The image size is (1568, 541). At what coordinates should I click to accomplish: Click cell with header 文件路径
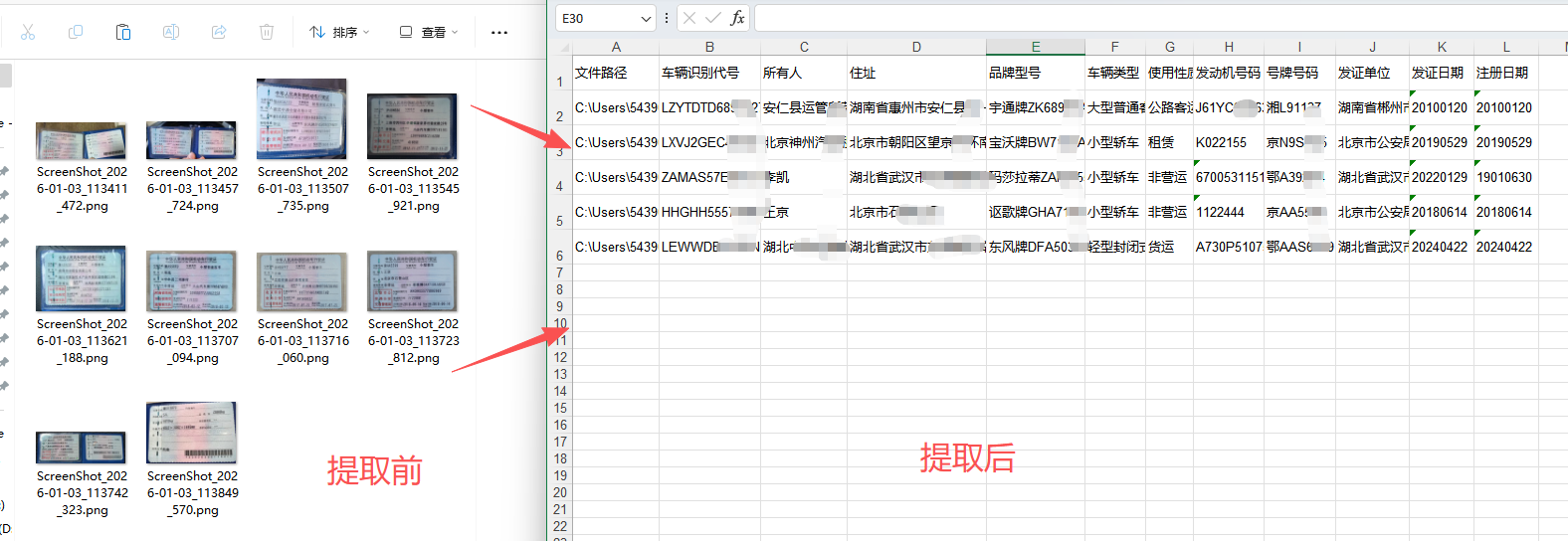click(616, 73)
